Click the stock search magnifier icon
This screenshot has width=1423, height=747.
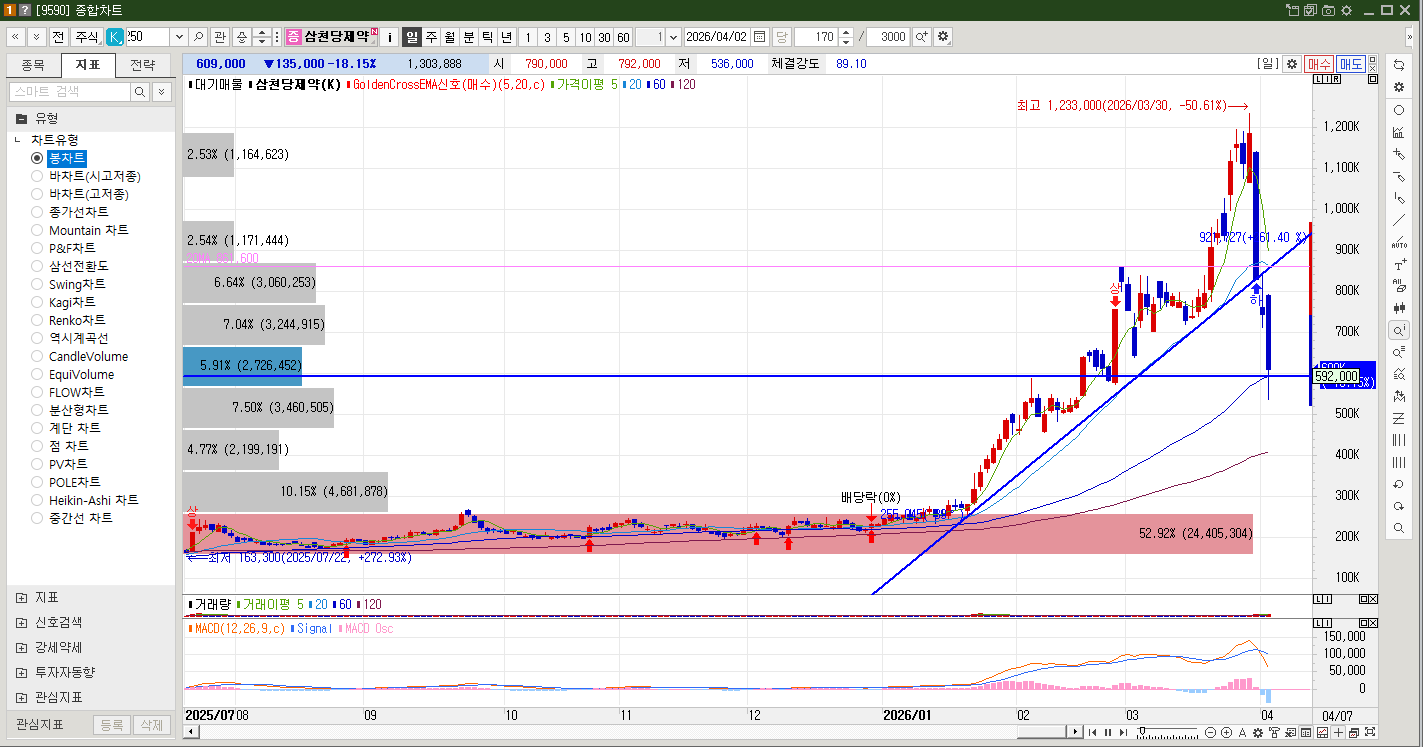point(199,37)
